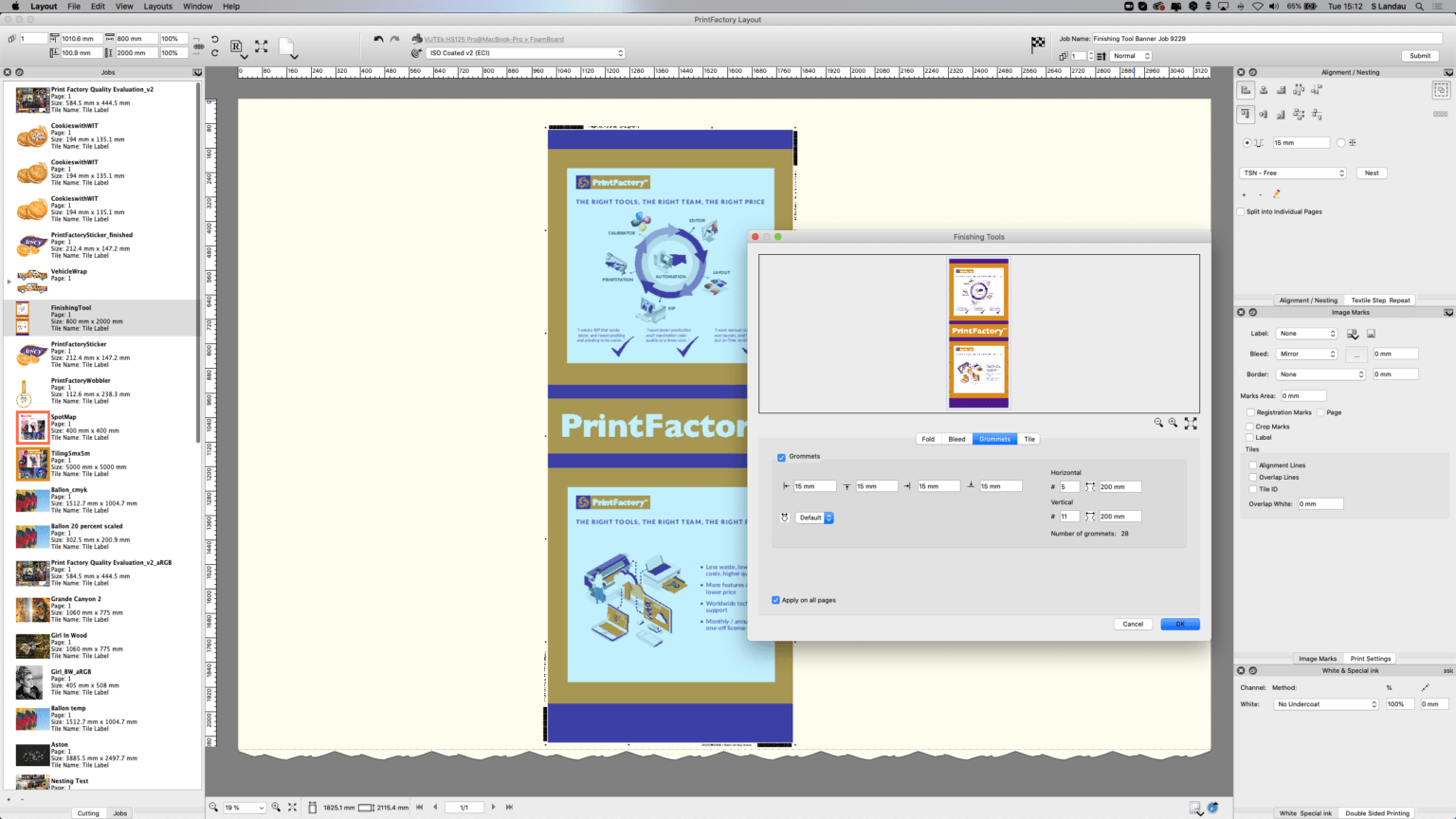Switch to the Cutting tab
Image resolution: width=1456 pixels, height=819 pixels.
(x=88, y=813)
